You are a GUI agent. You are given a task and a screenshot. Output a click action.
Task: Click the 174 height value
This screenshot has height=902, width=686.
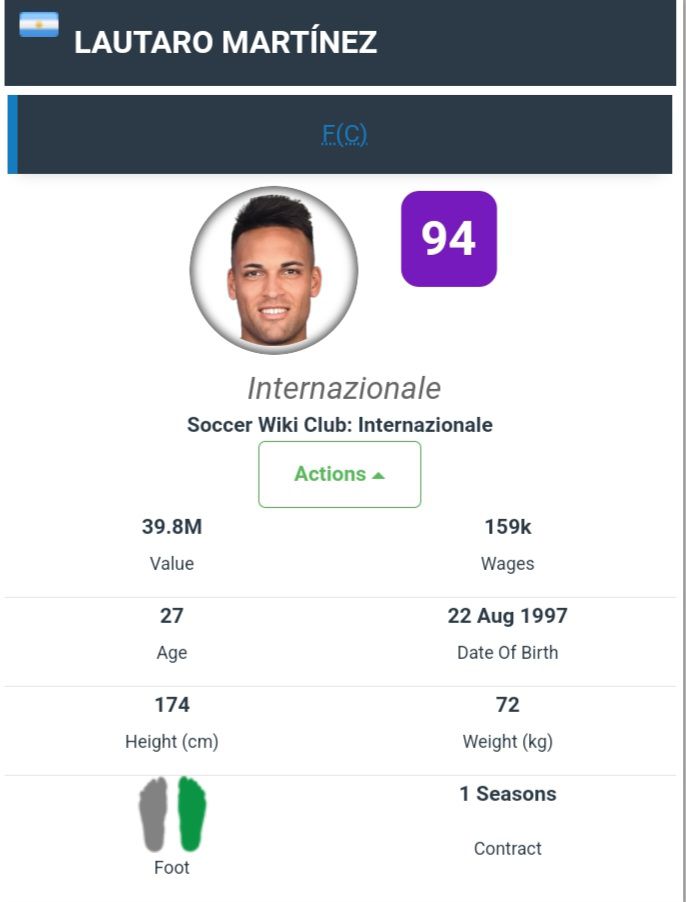pyautogui.click(x=171, y=705)
